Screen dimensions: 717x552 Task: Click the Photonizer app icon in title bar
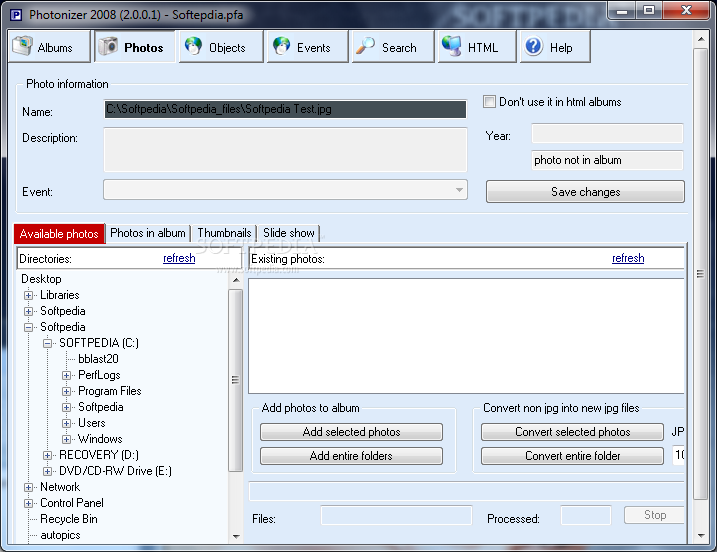tap(16, 15)
